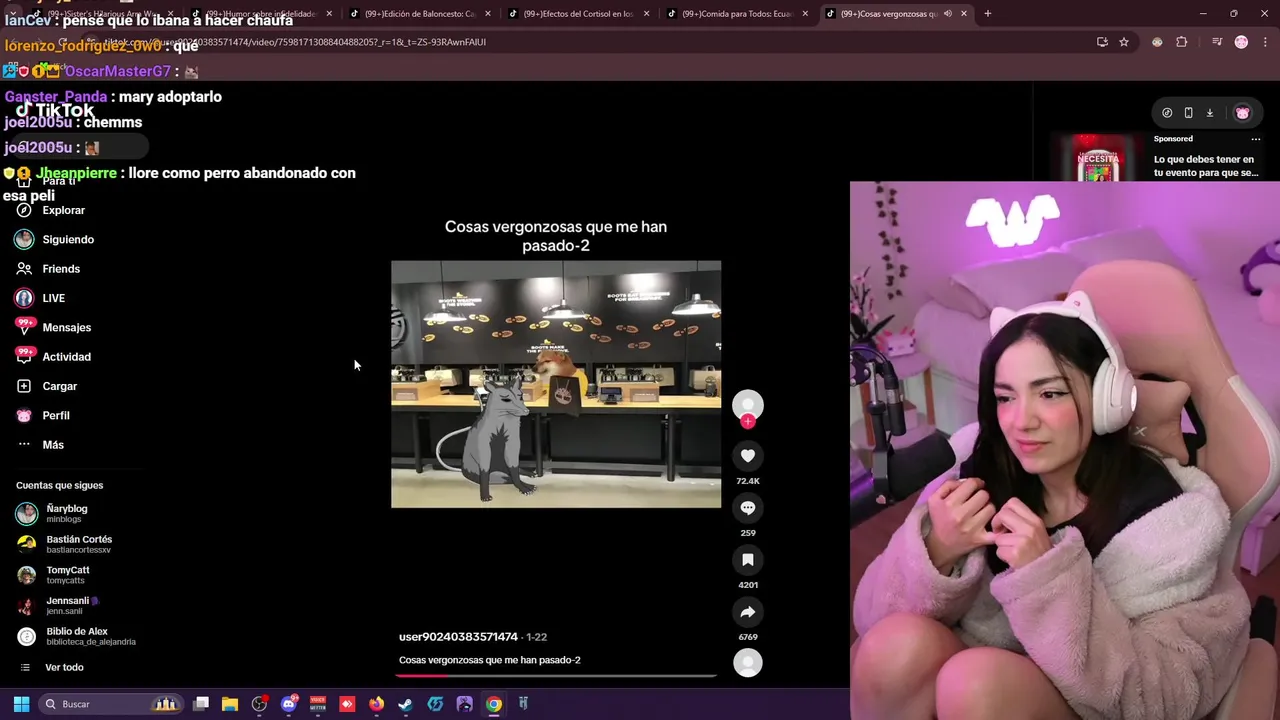Open Discord from taskbar
The width and height of the screenshot is (1280, 720).
tap(289, 704)
